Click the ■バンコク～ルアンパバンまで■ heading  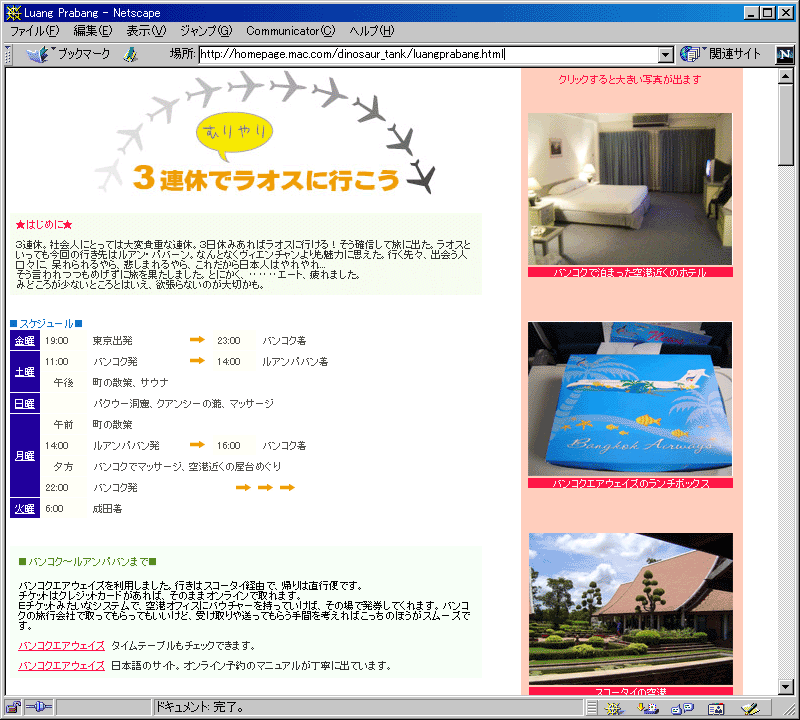(87, 562)
